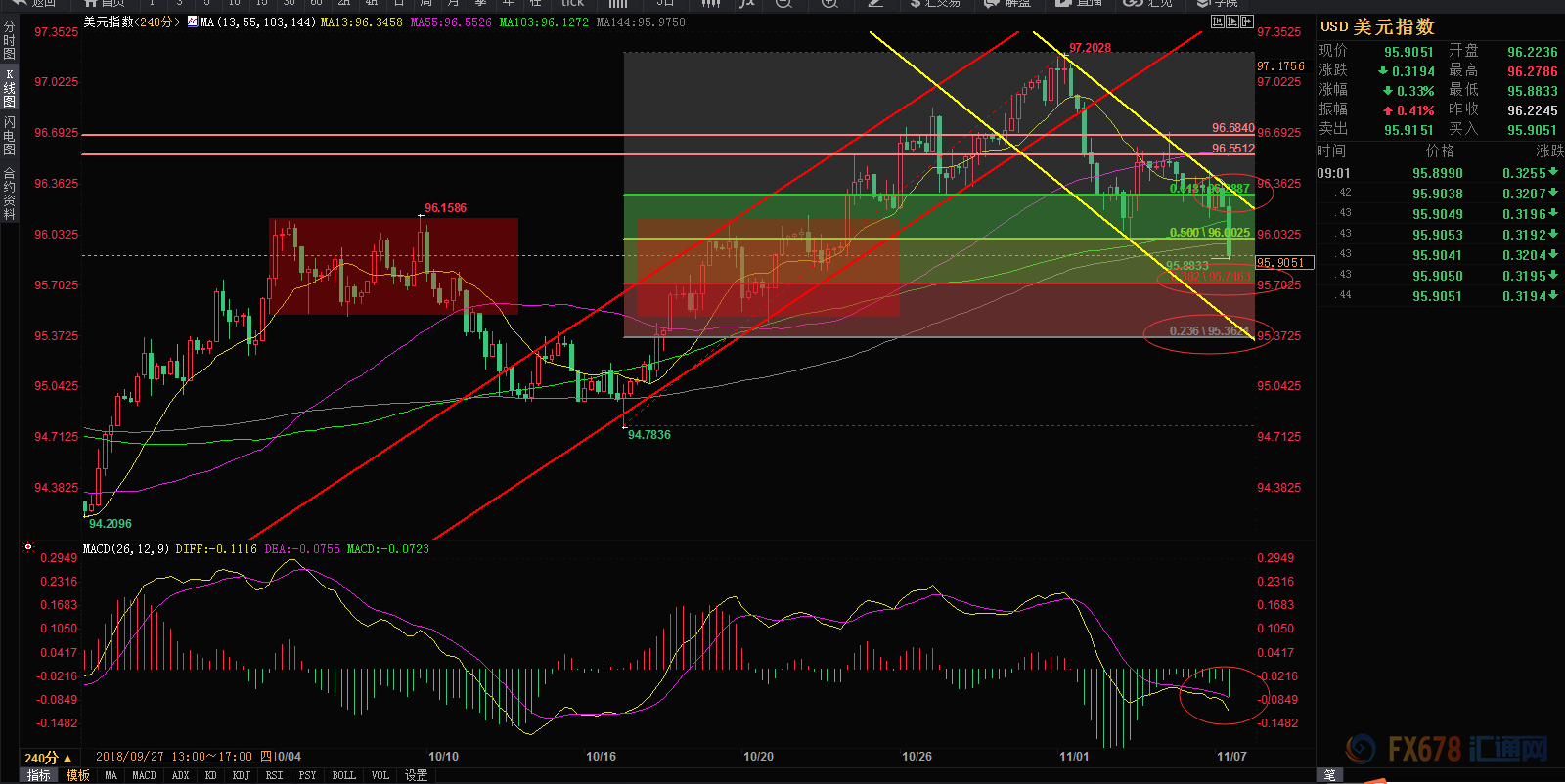This screenshot has height=784, width=1565.
Task: Toggle the BOLL indicator overlay
Action: tap(343, 775)
